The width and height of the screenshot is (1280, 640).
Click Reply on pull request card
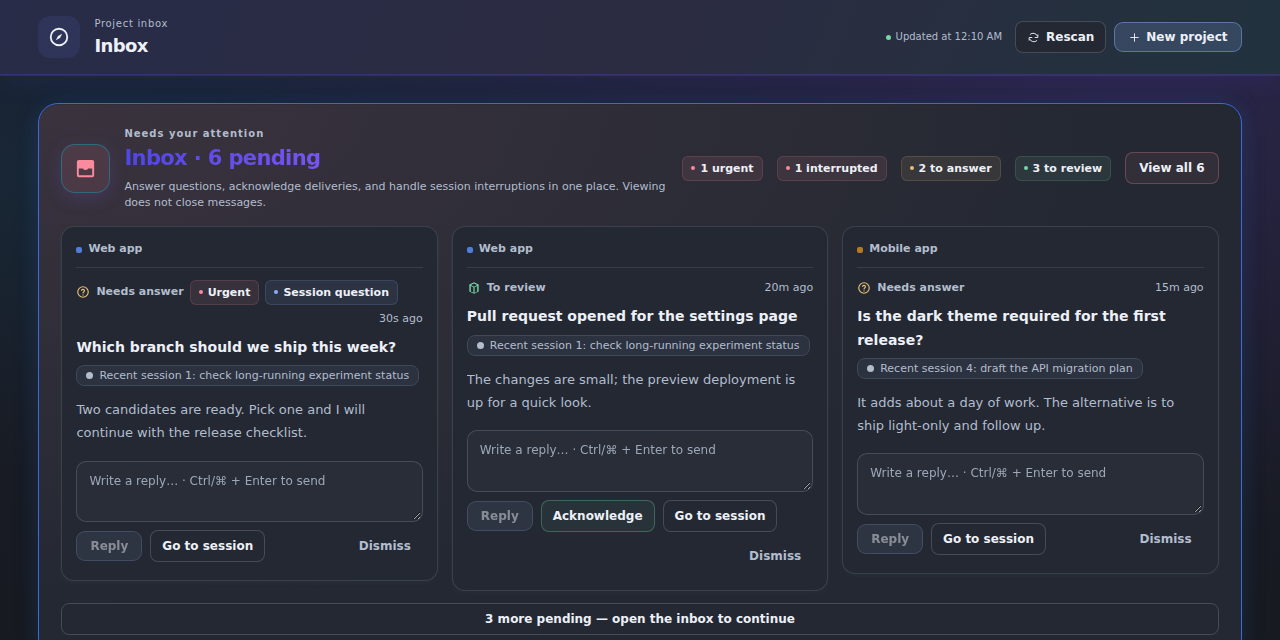pos(500,516)
